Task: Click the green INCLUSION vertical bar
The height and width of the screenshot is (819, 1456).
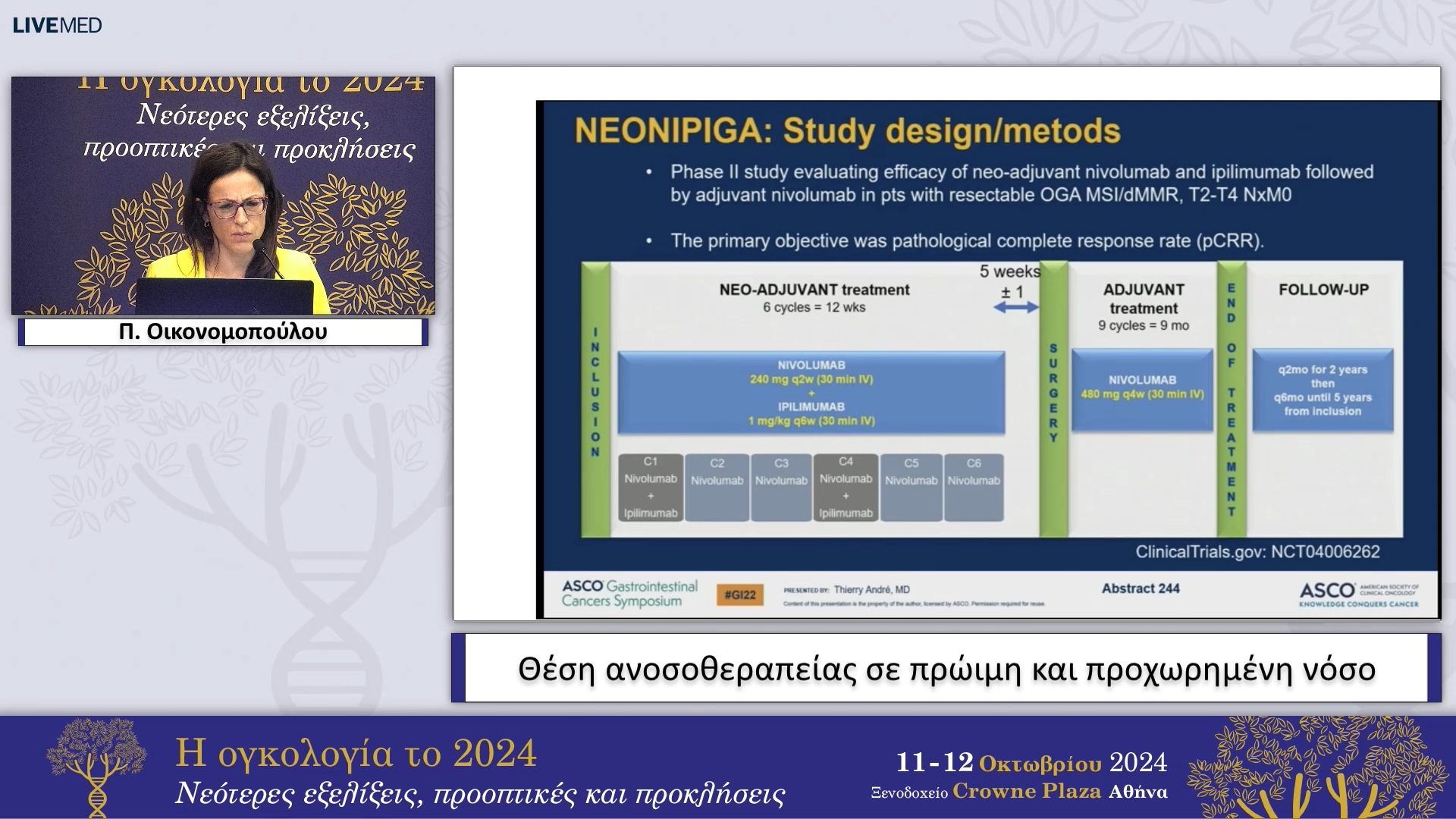Action: [x=595, y=400]
